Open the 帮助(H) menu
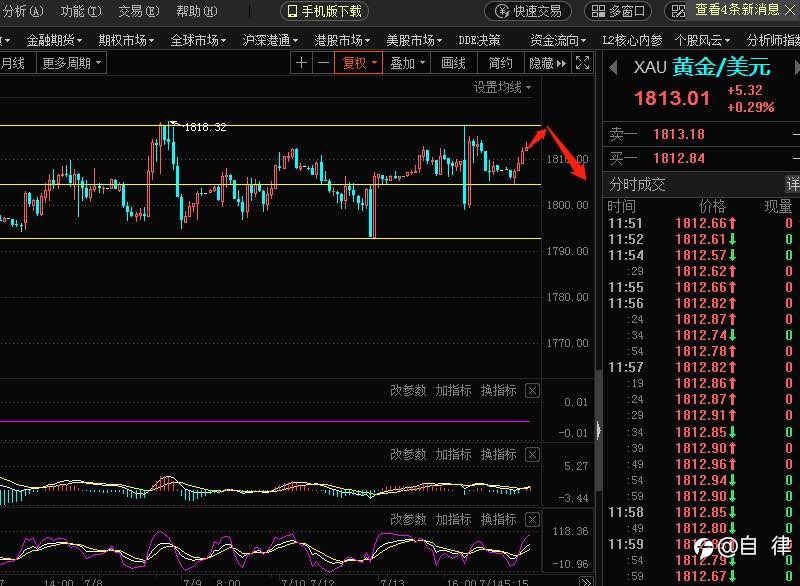Image resolution: width=800 pixels, height=586 pixels. coord(196,11)
